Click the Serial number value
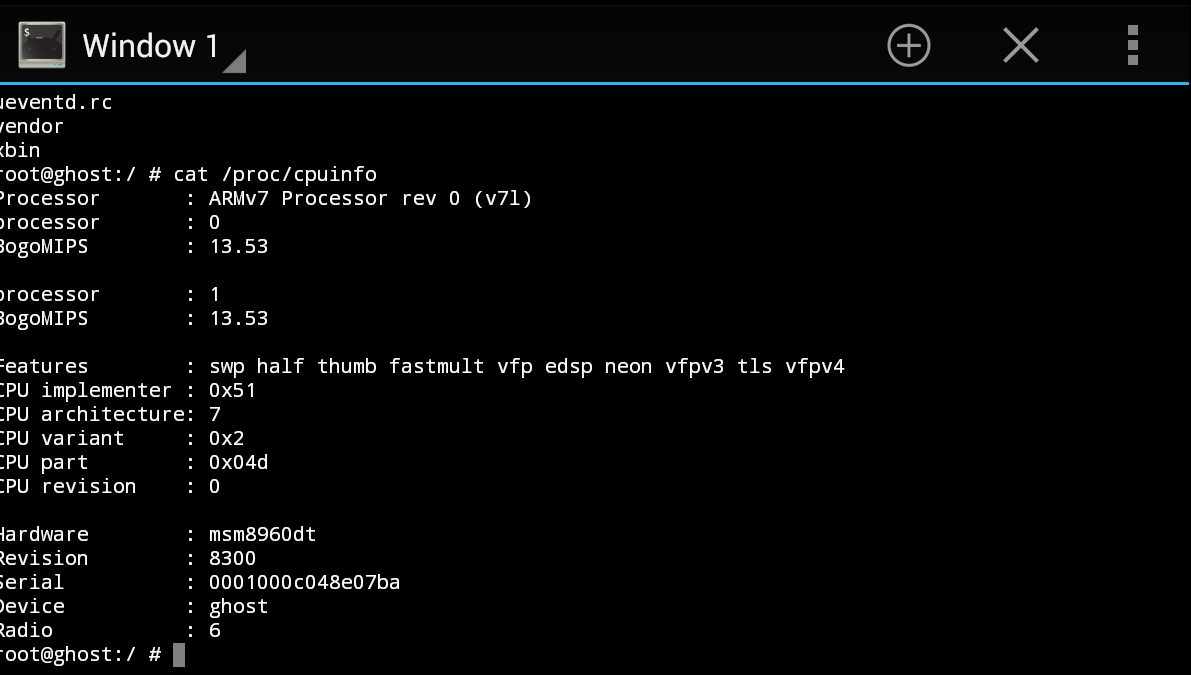1191x675 pixels. [305, 582]
